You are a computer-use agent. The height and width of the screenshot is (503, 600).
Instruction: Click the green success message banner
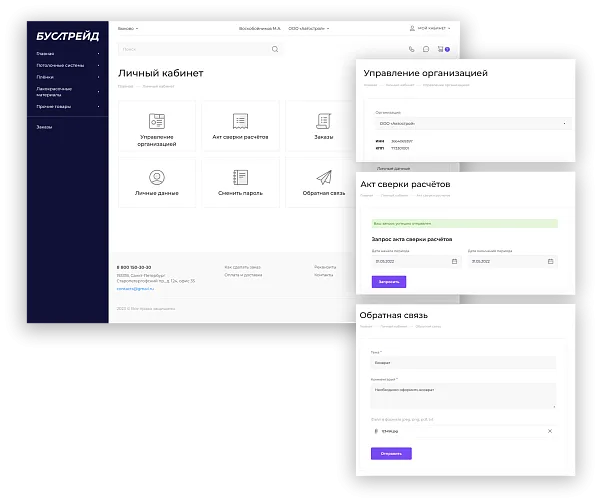[465, 223]
